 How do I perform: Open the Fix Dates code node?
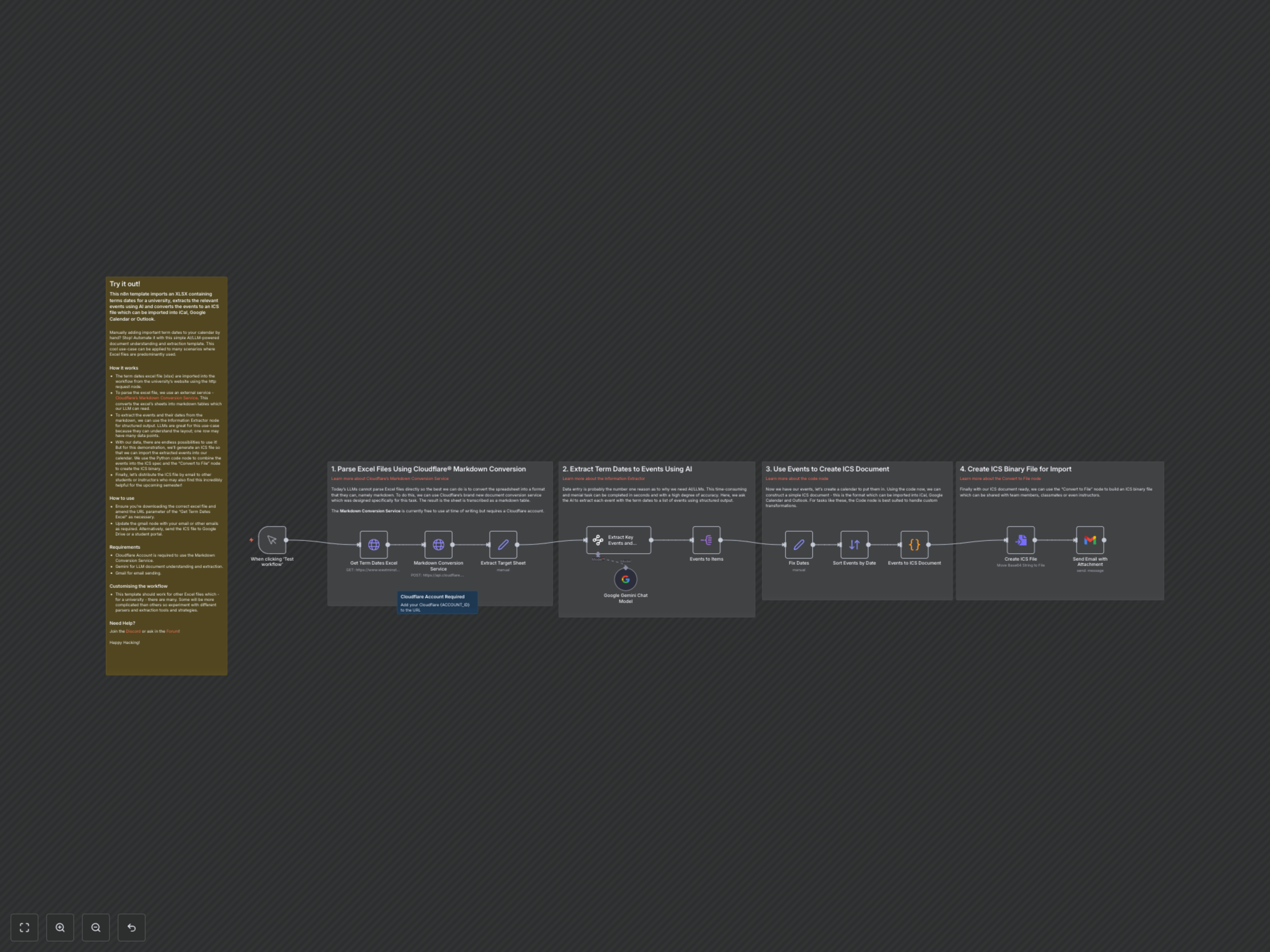[799, 545]
